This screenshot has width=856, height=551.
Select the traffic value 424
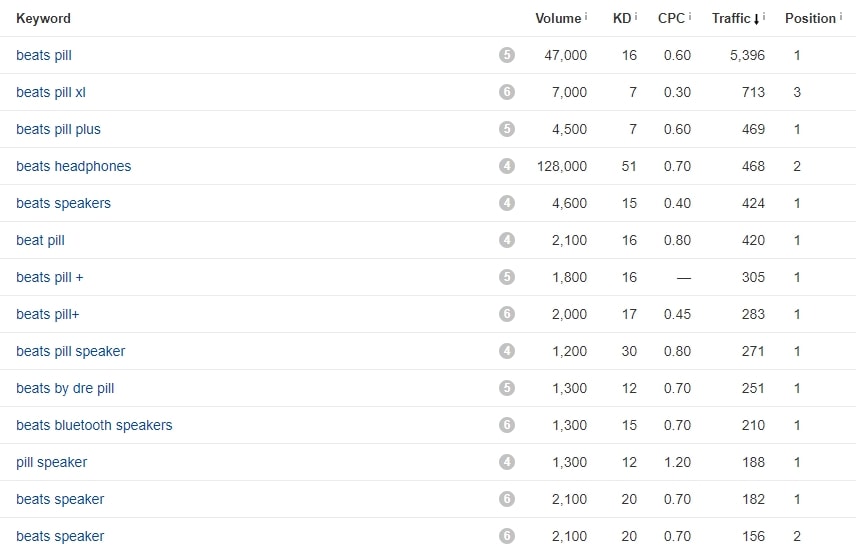click(753, 203)
